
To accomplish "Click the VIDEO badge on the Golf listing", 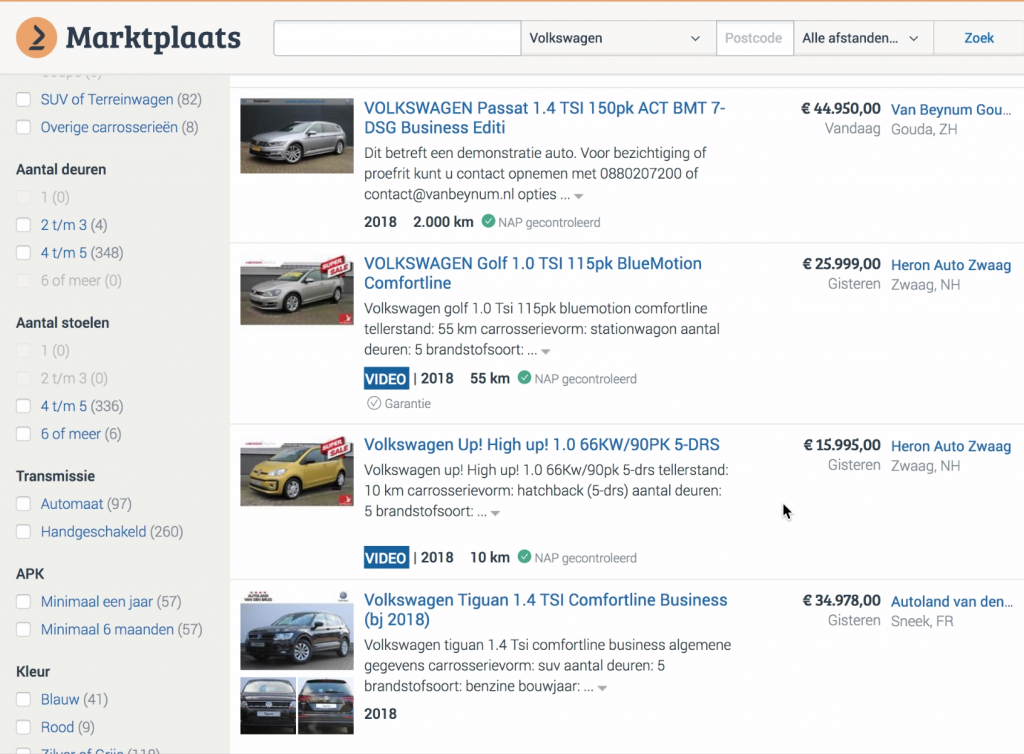I will [386, 379].
